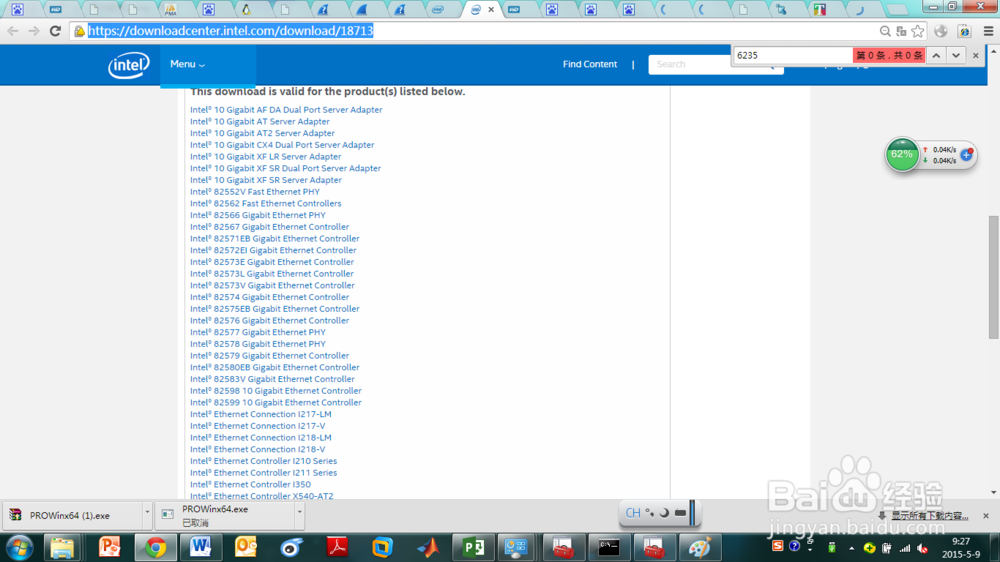This screenshot has width=1000, height=562.
Task: Open Intel Ethernet Controller I350 link
Action: [x=251, y=484]
